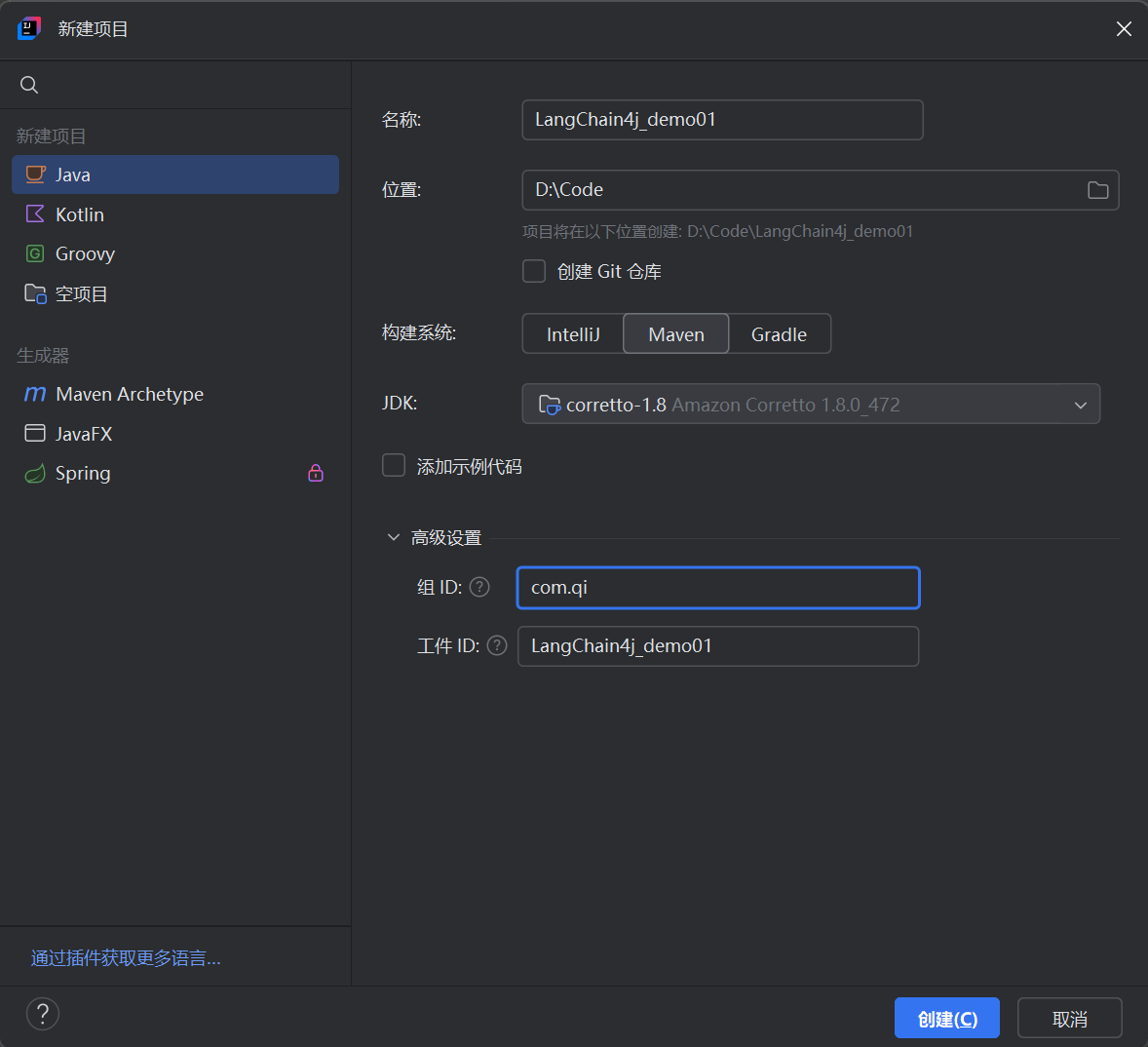This screenshot has height=1047, width=1148.
Task: Select Java in the project list
Action: (x=175, y=174)
